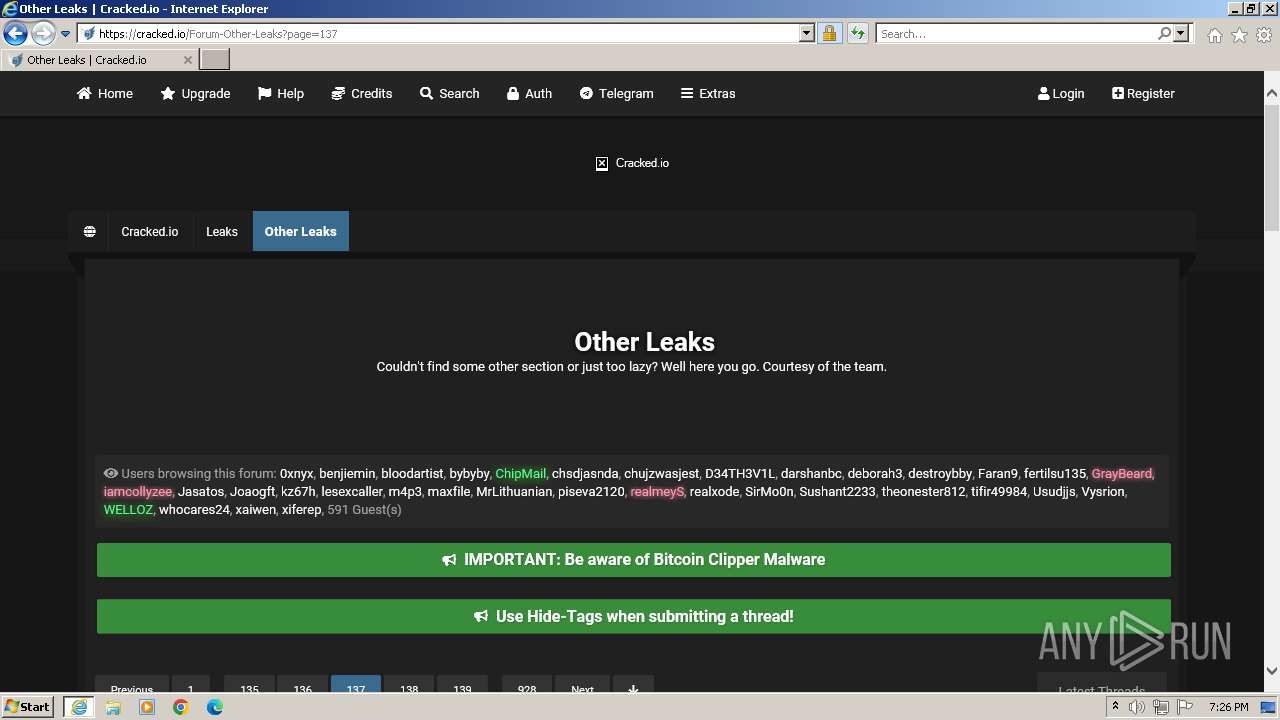This screenshot has width=1280, height=720.
Task: Open the volume speaker tray icon
Action: coord(1137,707)
